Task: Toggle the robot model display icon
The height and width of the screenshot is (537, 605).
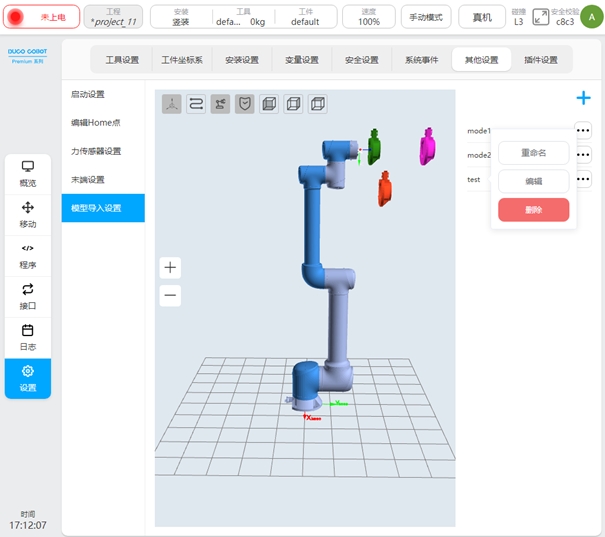Action: coord(220,104)
